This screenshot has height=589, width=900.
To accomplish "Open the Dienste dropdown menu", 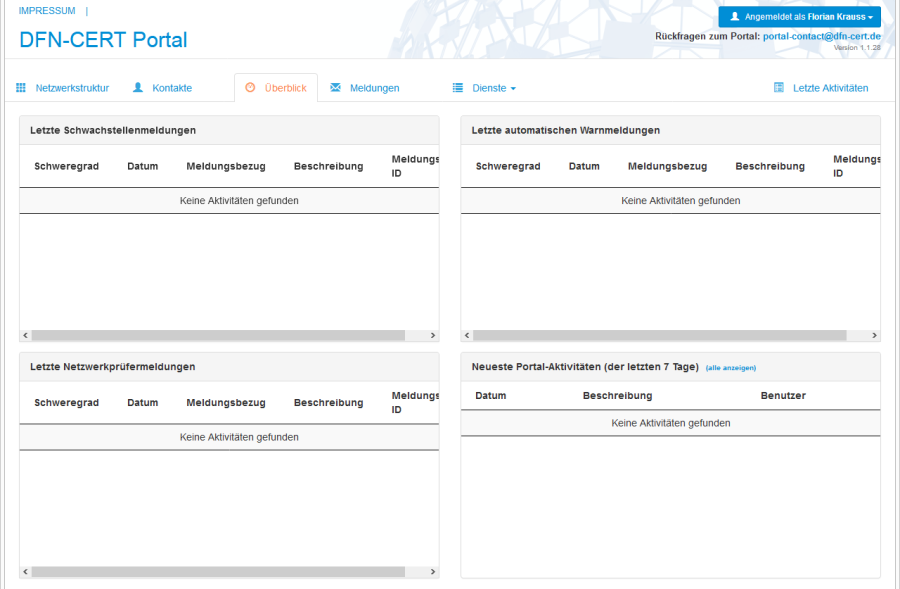I will click(491, 87).
